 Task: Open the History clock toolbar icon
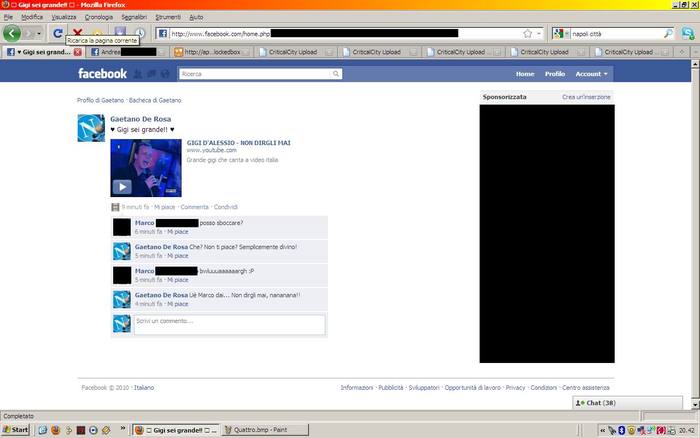coord(140,32)
